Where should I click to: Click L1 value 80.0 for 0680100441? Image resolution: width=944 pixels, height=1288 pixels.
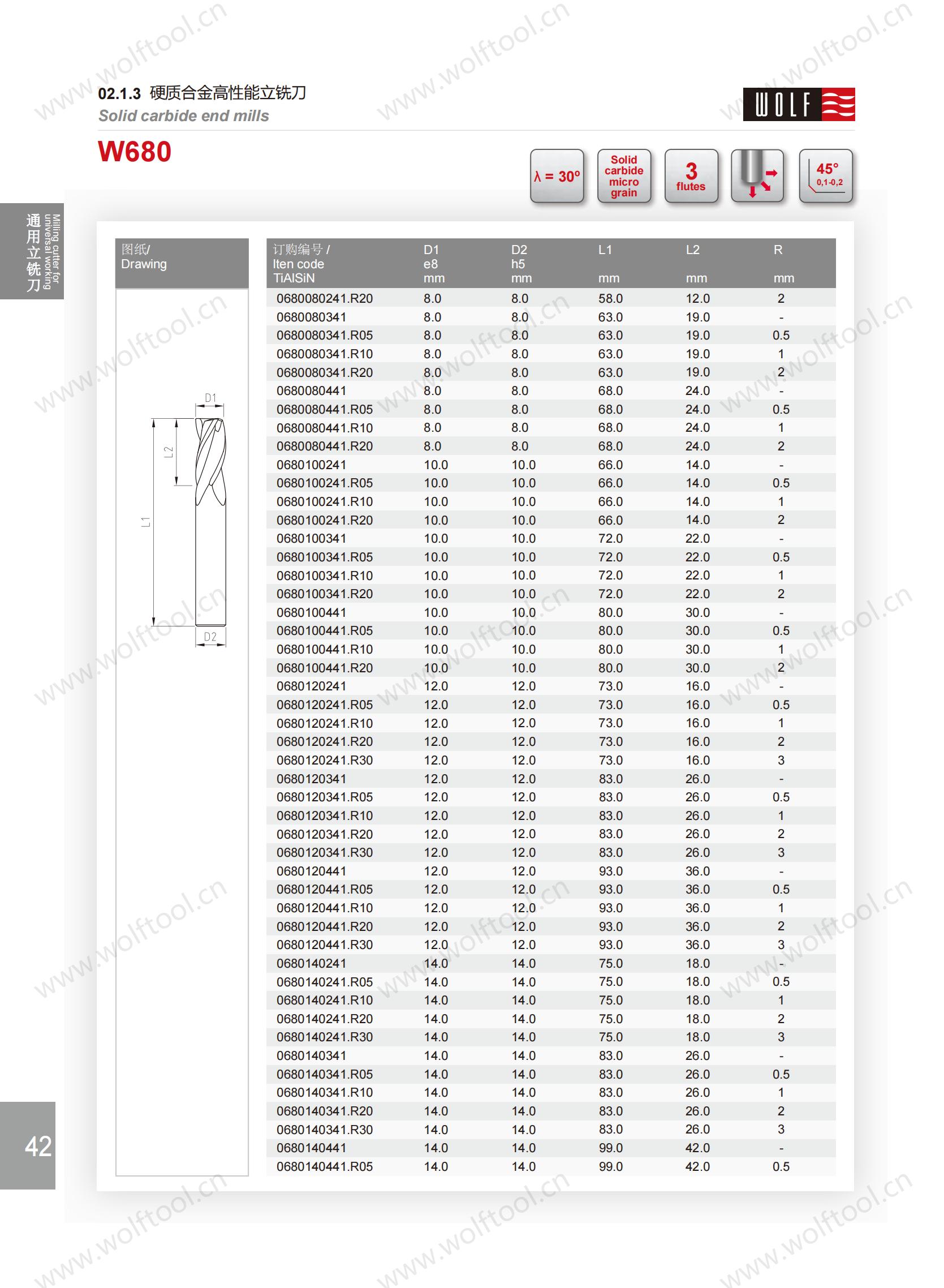[x=610, y=612]
